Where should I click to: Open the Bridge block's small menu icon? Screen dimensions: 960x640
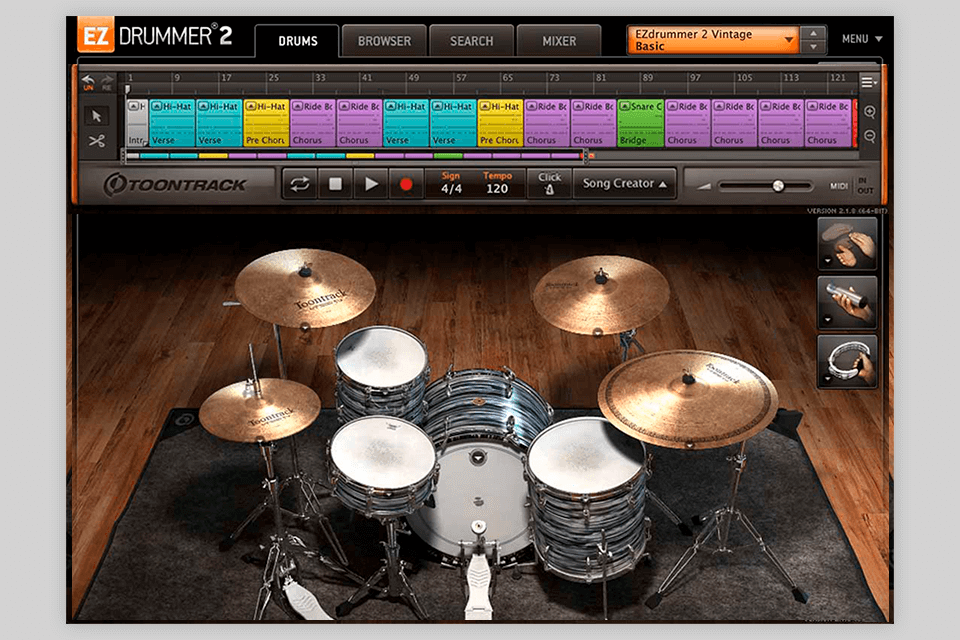point(625,107)
